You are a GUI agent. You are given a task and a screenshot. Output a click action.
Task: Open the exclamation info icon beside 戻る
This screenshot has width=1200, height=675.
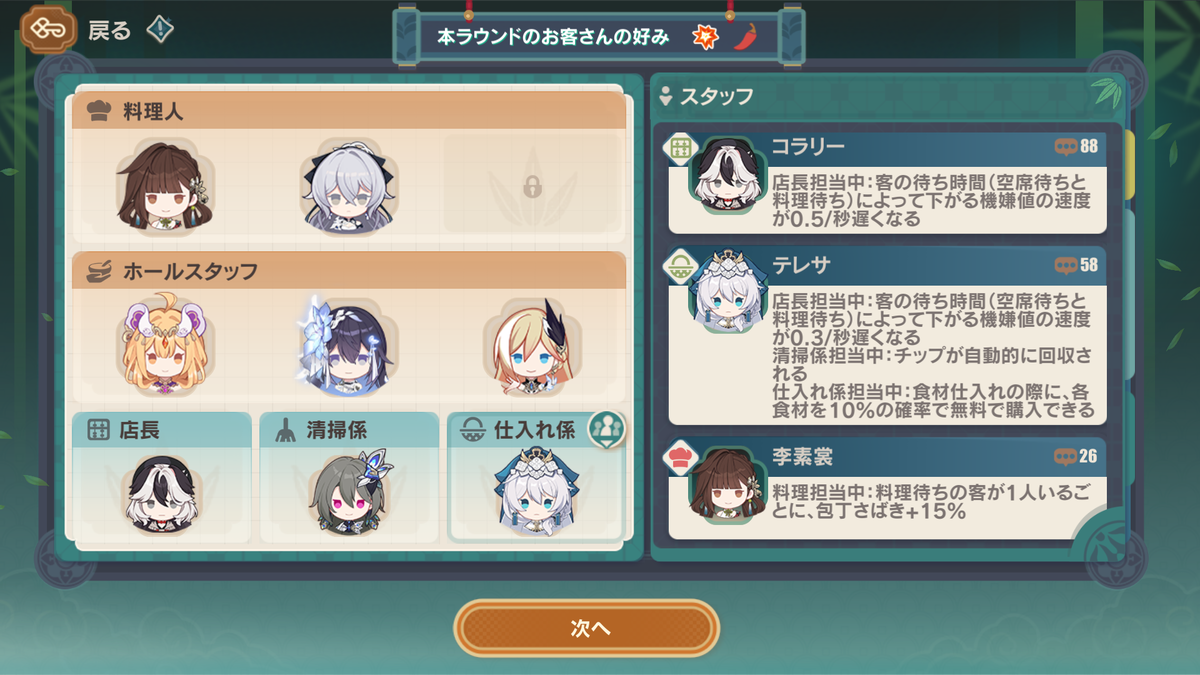[x=160, y=30]
